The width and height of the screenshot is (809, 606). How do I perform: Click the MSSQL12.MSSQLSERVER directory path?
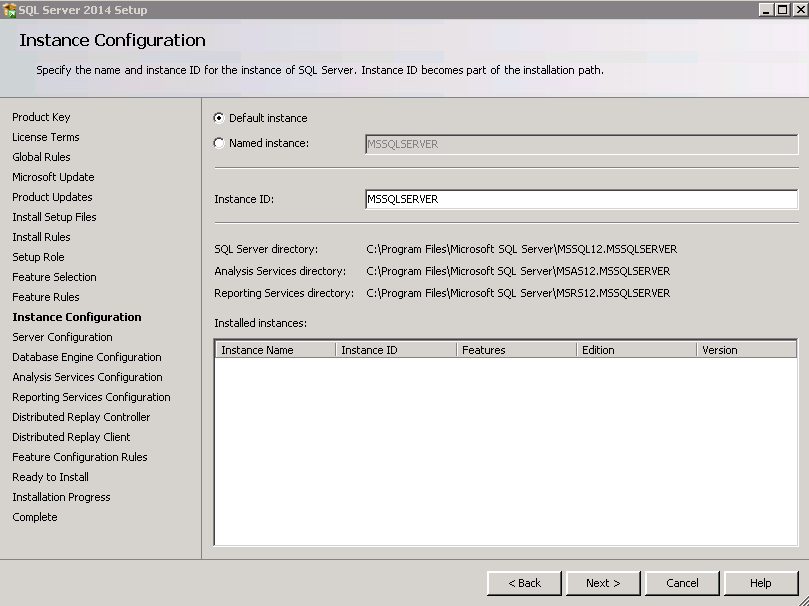(x=522, y=249)
